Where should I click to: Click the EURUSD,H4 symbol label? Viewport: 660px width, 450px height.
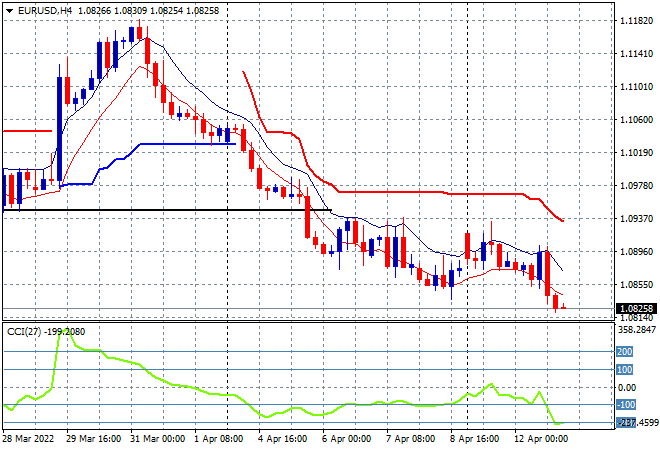pos(40,8)
